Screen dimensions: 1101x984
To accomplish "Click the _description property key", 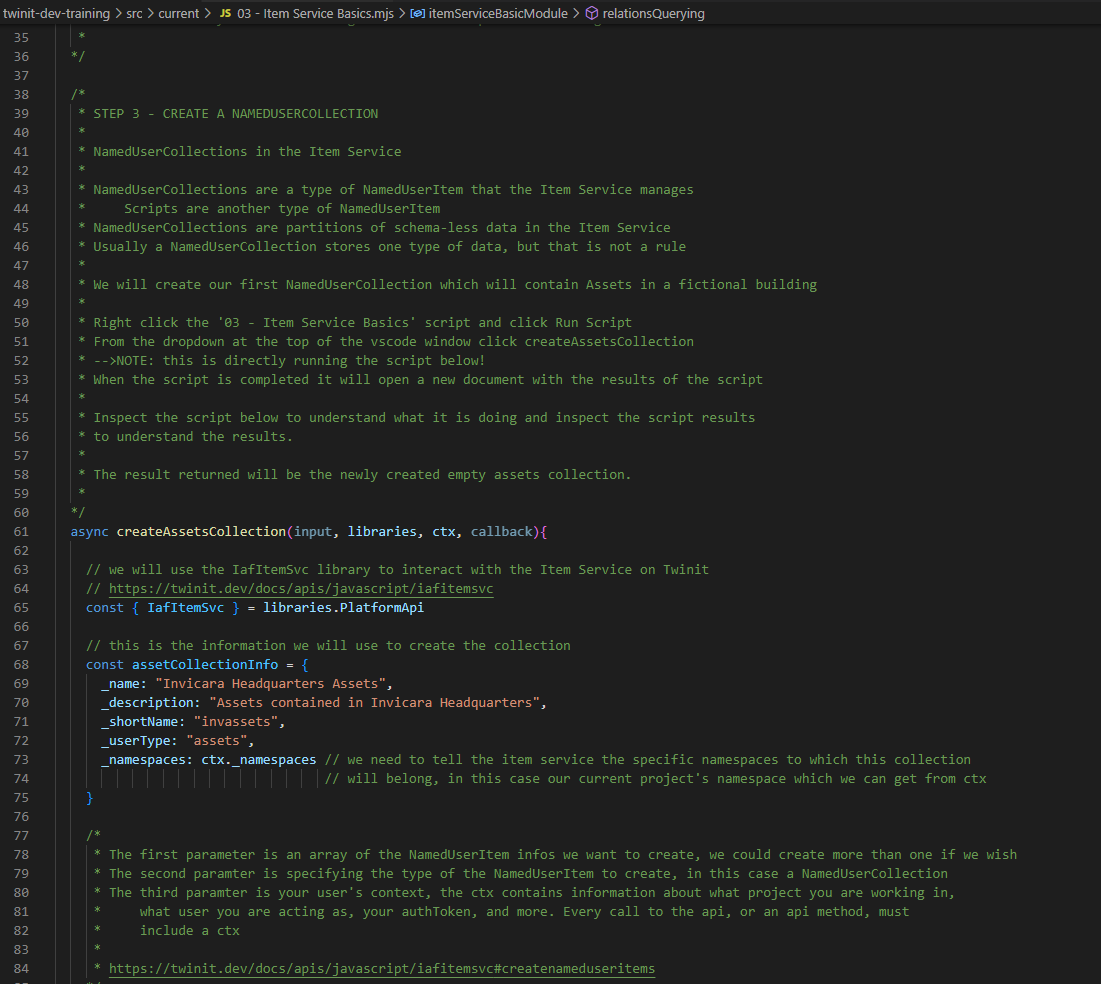I will 147,702.
